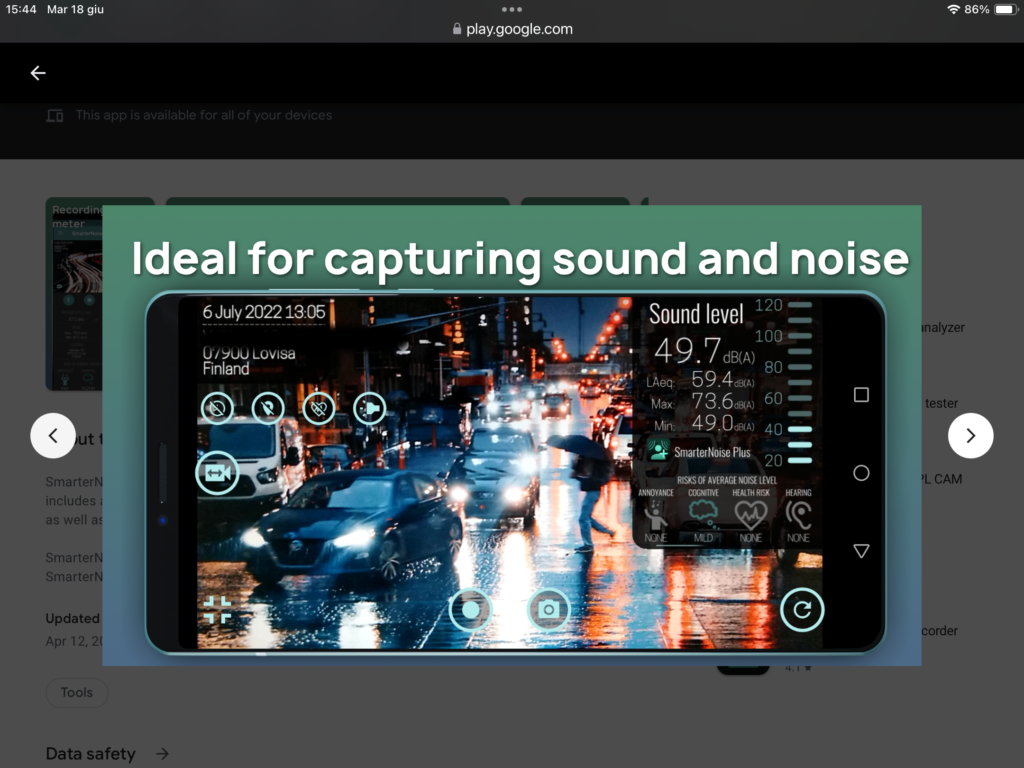This screenshot has height=768, width=1024.
Task: Click the "07900 Lovisa Finland" location text
Action: (249, 360)
